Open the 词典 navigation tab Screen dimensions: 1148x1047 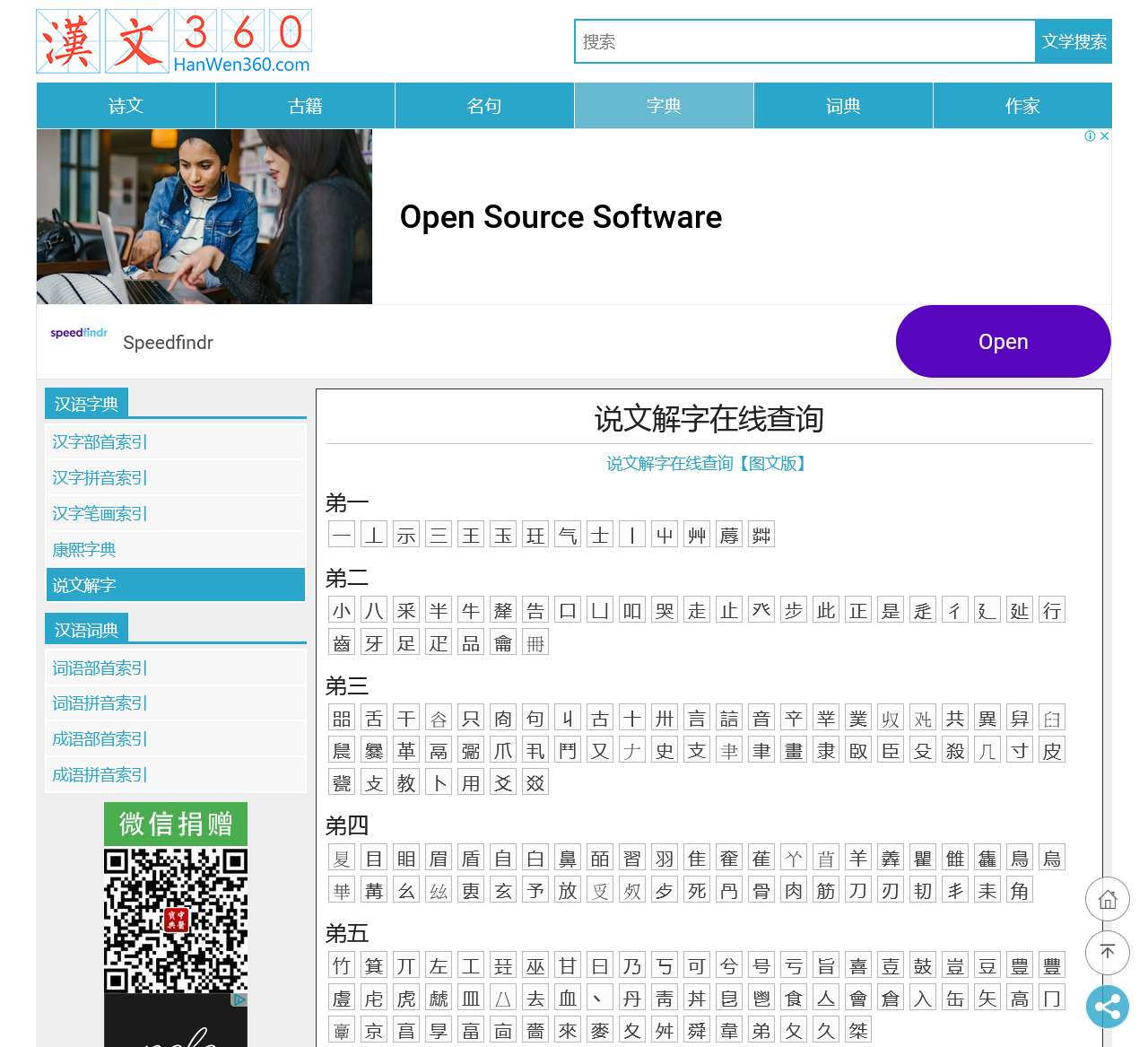click(843, 106)
